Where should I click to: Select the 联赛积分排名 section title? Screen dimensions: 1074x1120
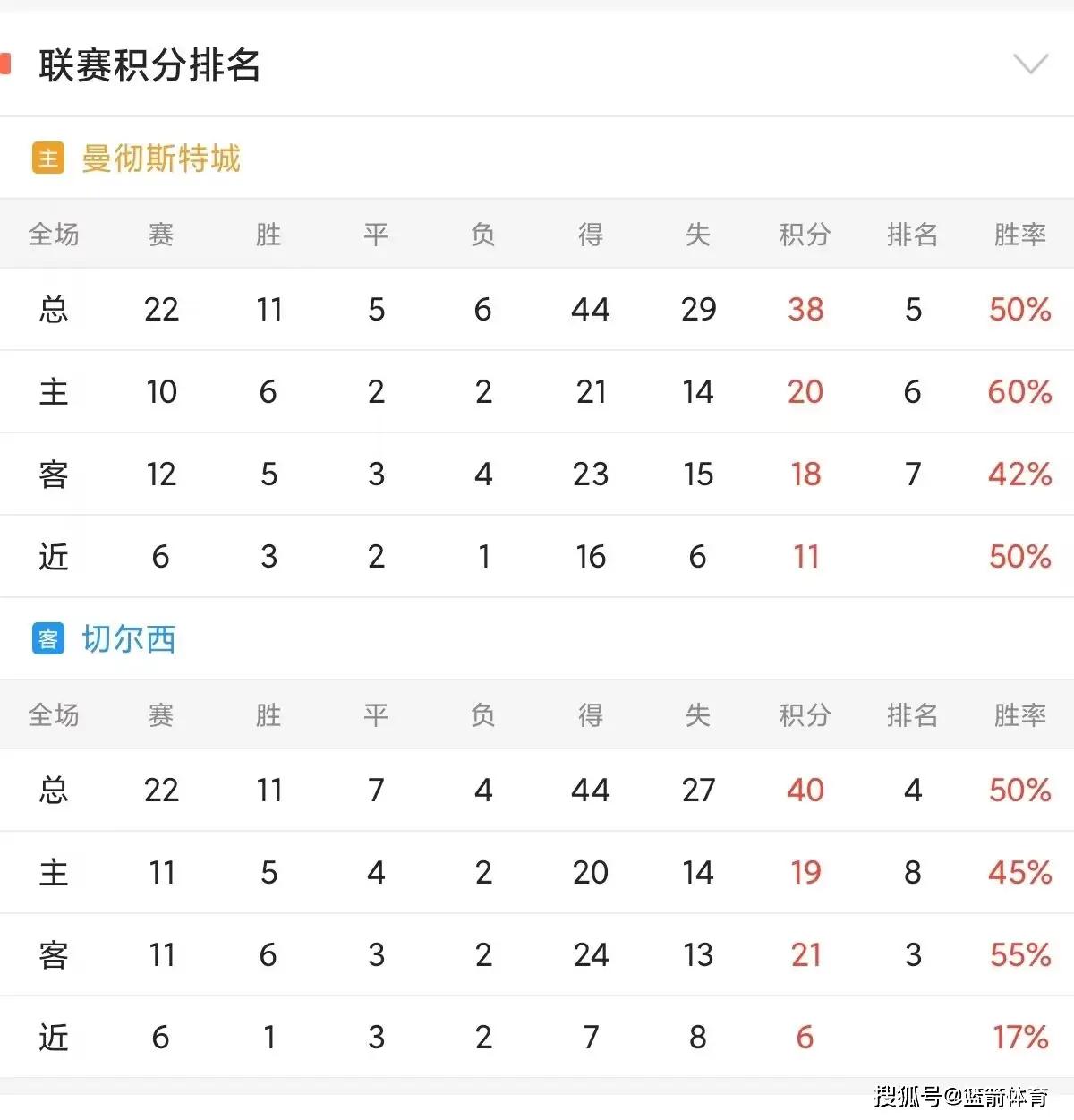point(149,65)
